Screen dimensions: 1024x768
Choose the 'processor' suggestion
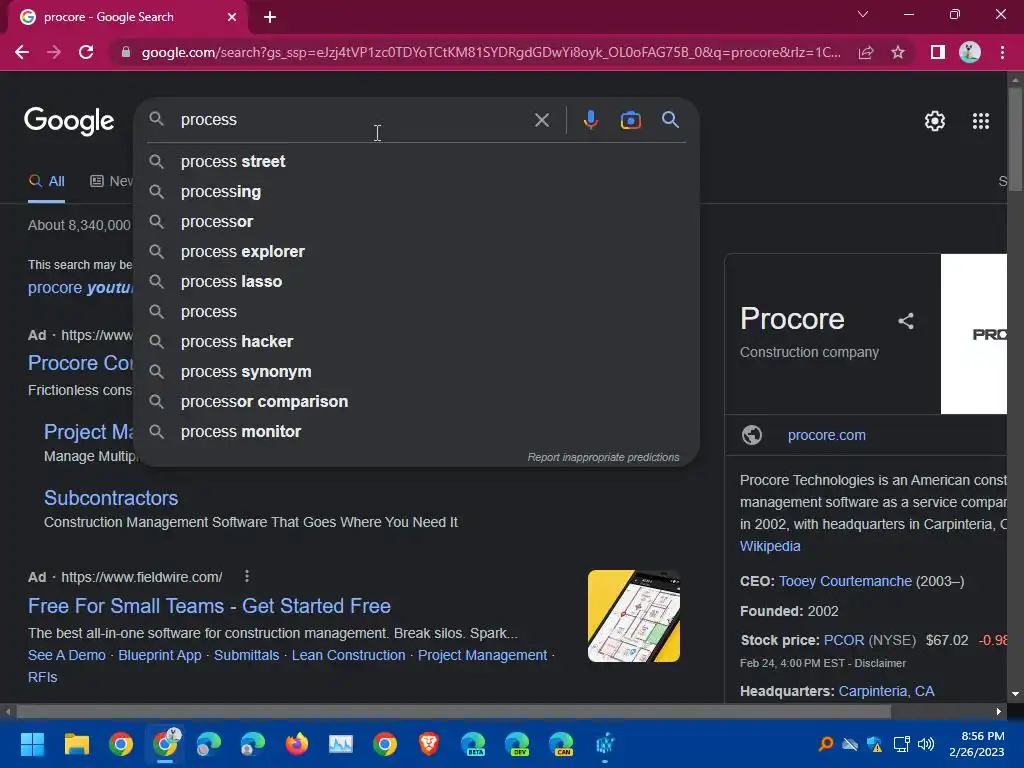click(x=416, y=221)
